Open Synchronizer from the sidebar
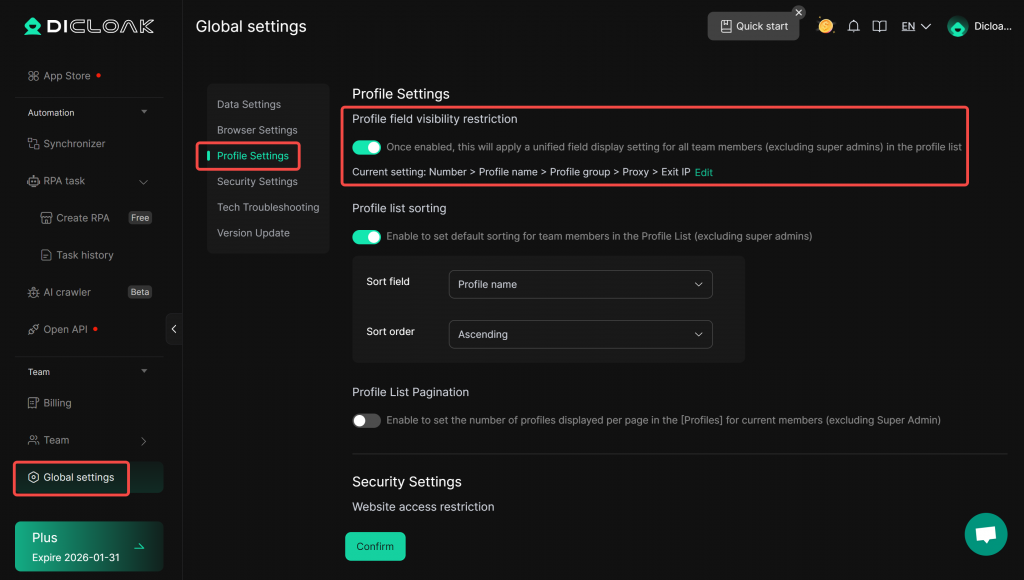 coord(74,144)
